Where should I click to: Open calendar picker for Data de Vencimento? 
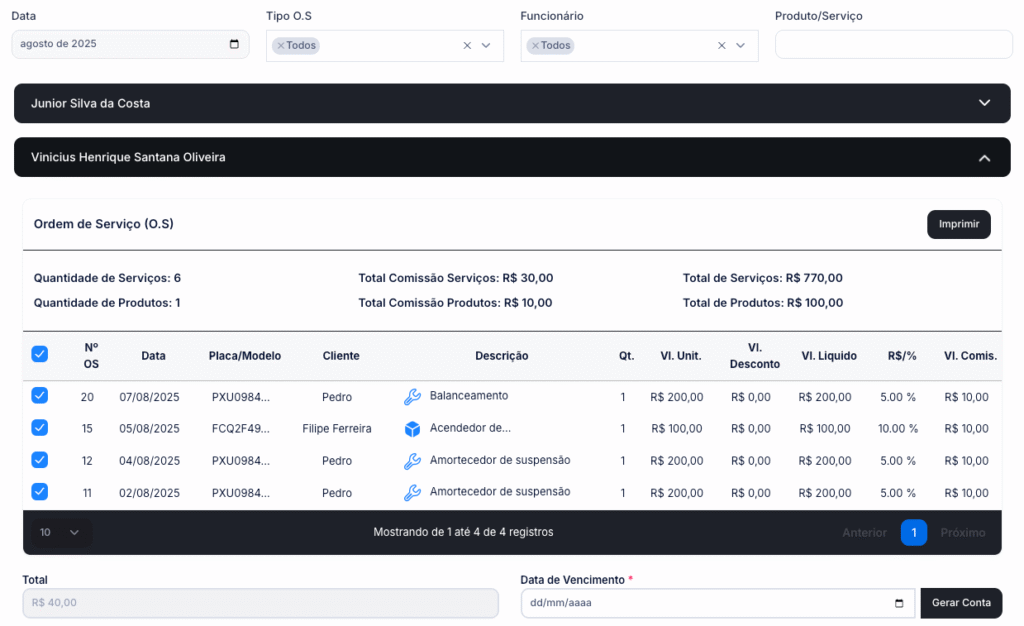(899, 603)
